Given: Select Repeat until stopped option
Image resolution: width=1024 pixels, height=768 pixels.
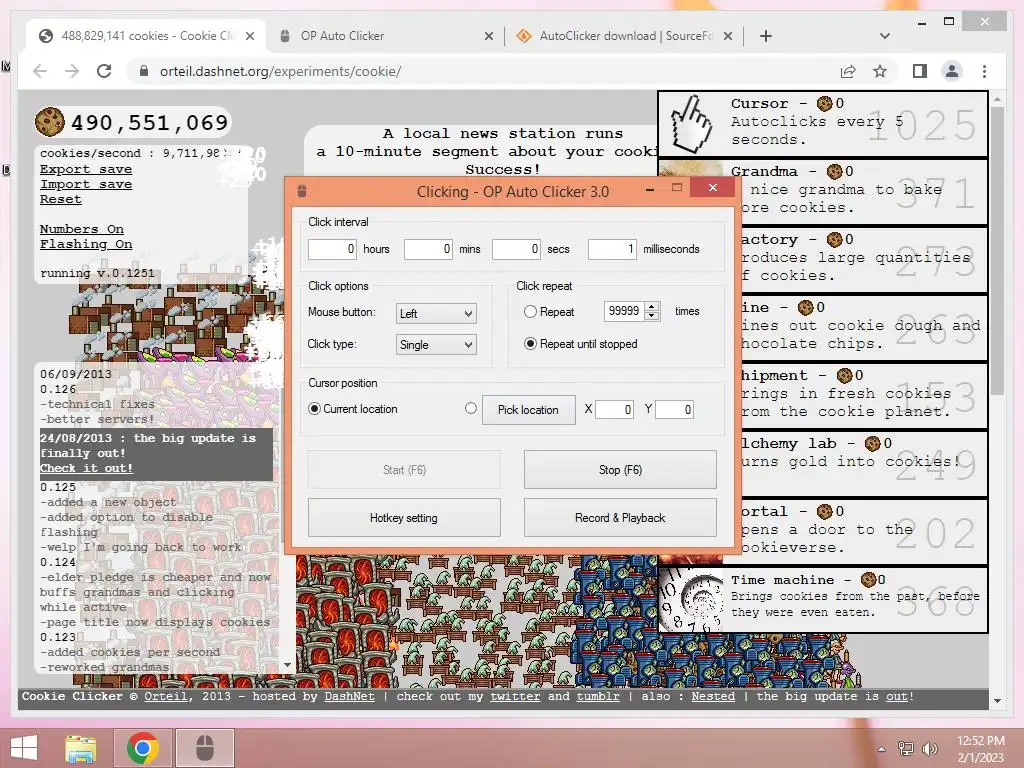Looking at the screenshot, I should (530, 344).
